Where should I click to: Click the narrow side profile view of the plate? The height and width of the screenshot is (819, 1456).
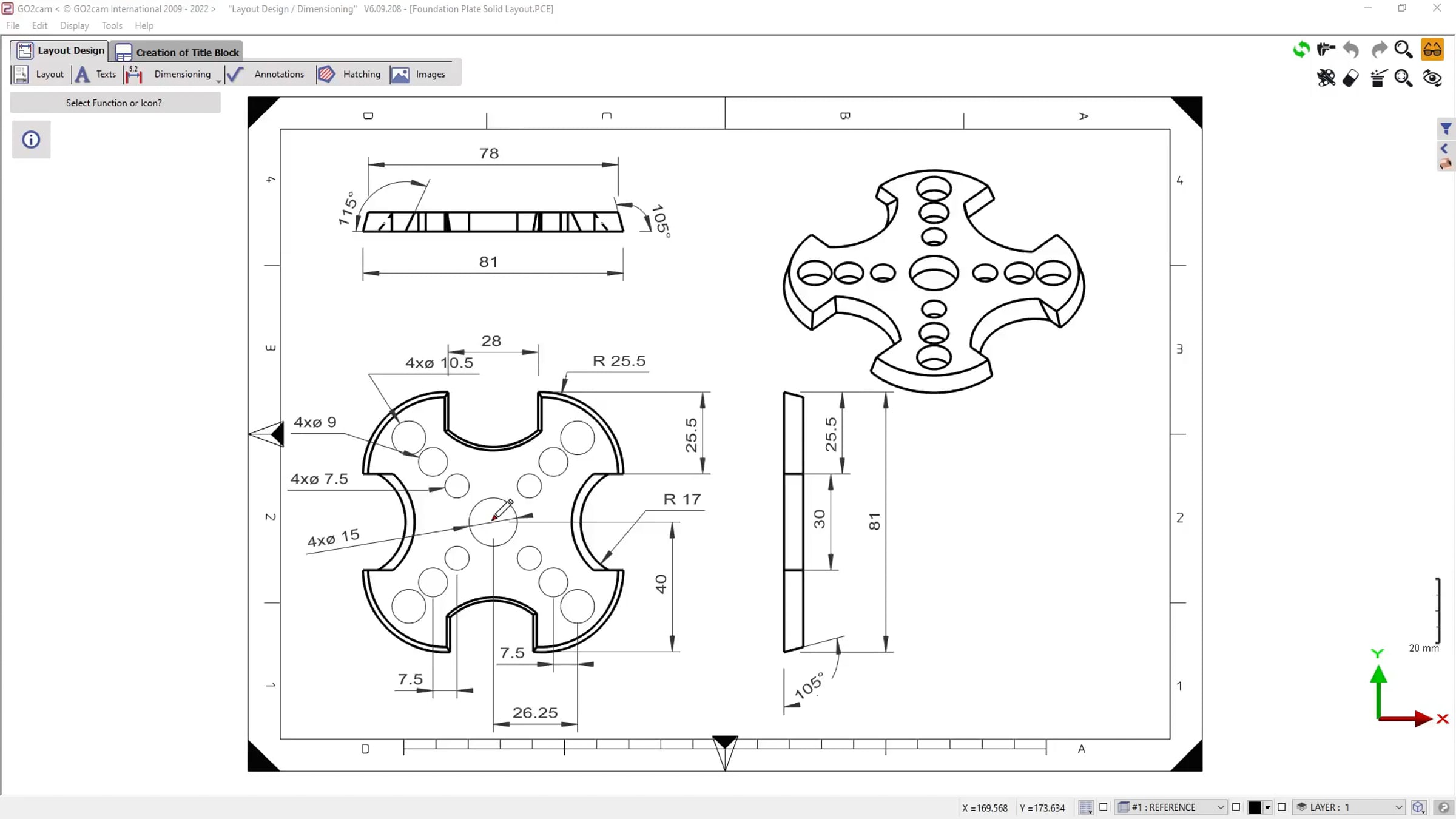(794, 522)
